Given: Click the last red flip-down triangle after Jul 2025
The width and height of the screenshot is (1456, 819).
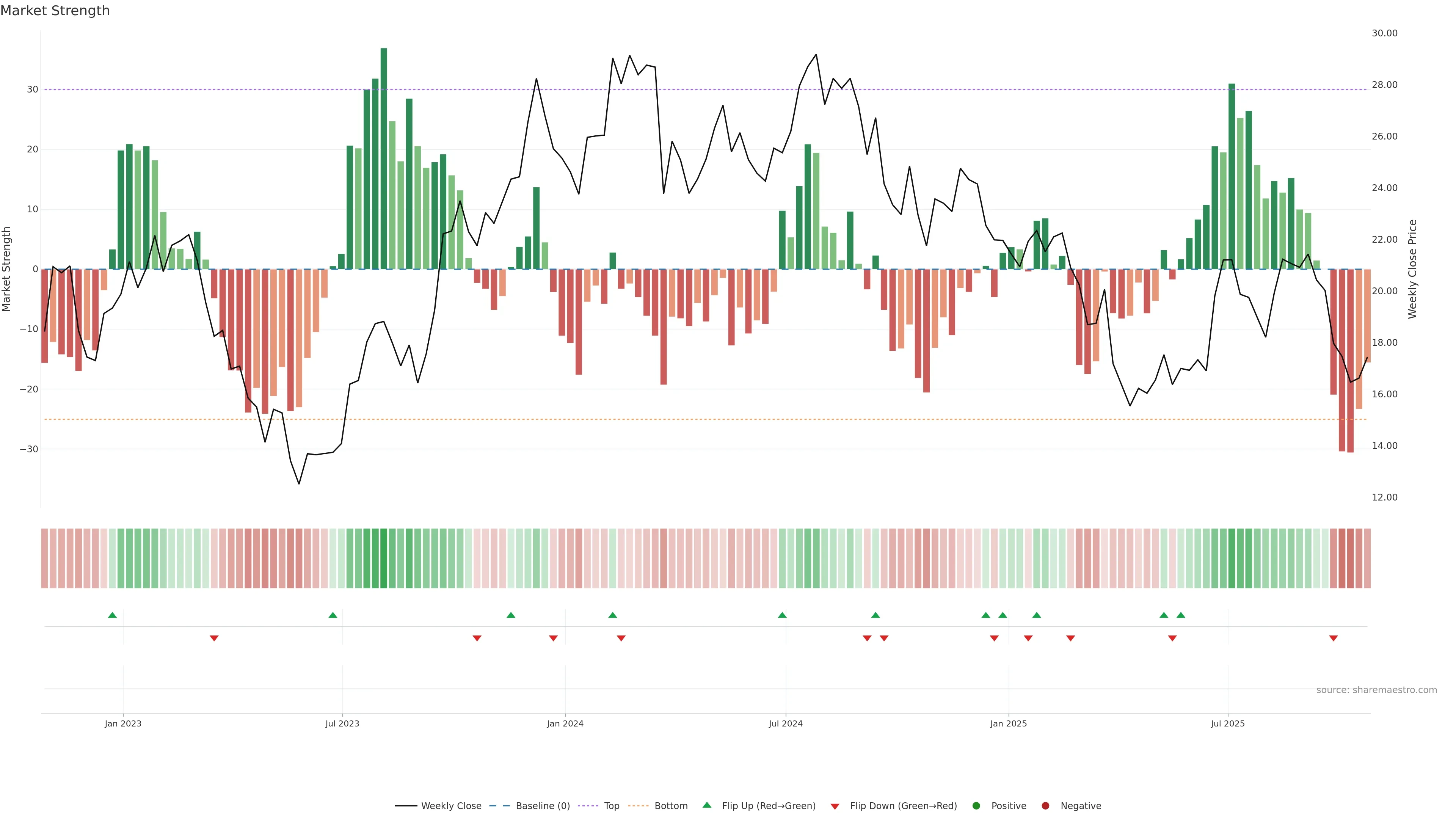Looking at the screenshot, I should [1334, 638].
